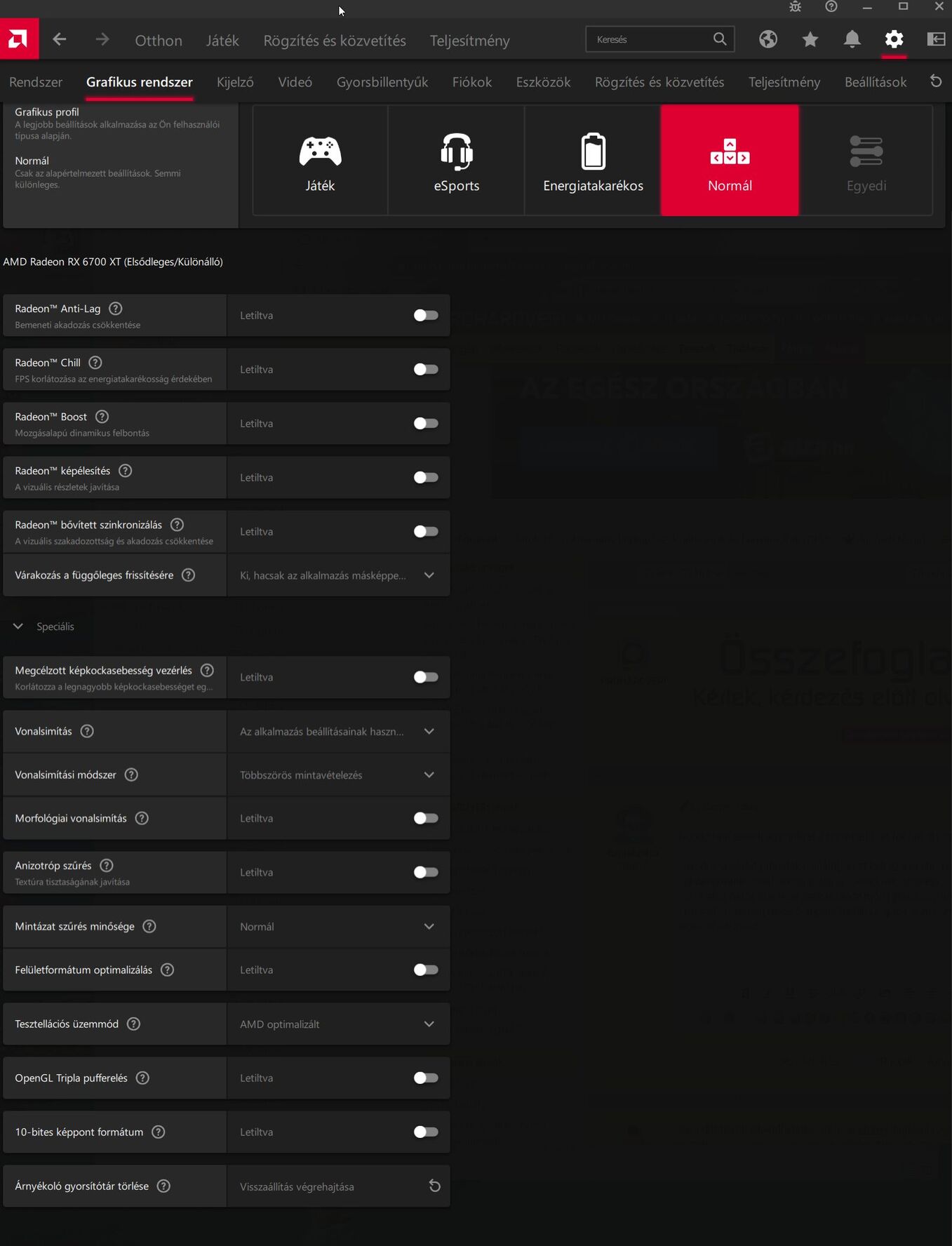
Task: Show help for Radeon Anti-Lag
Action: [x=116, y=309]
